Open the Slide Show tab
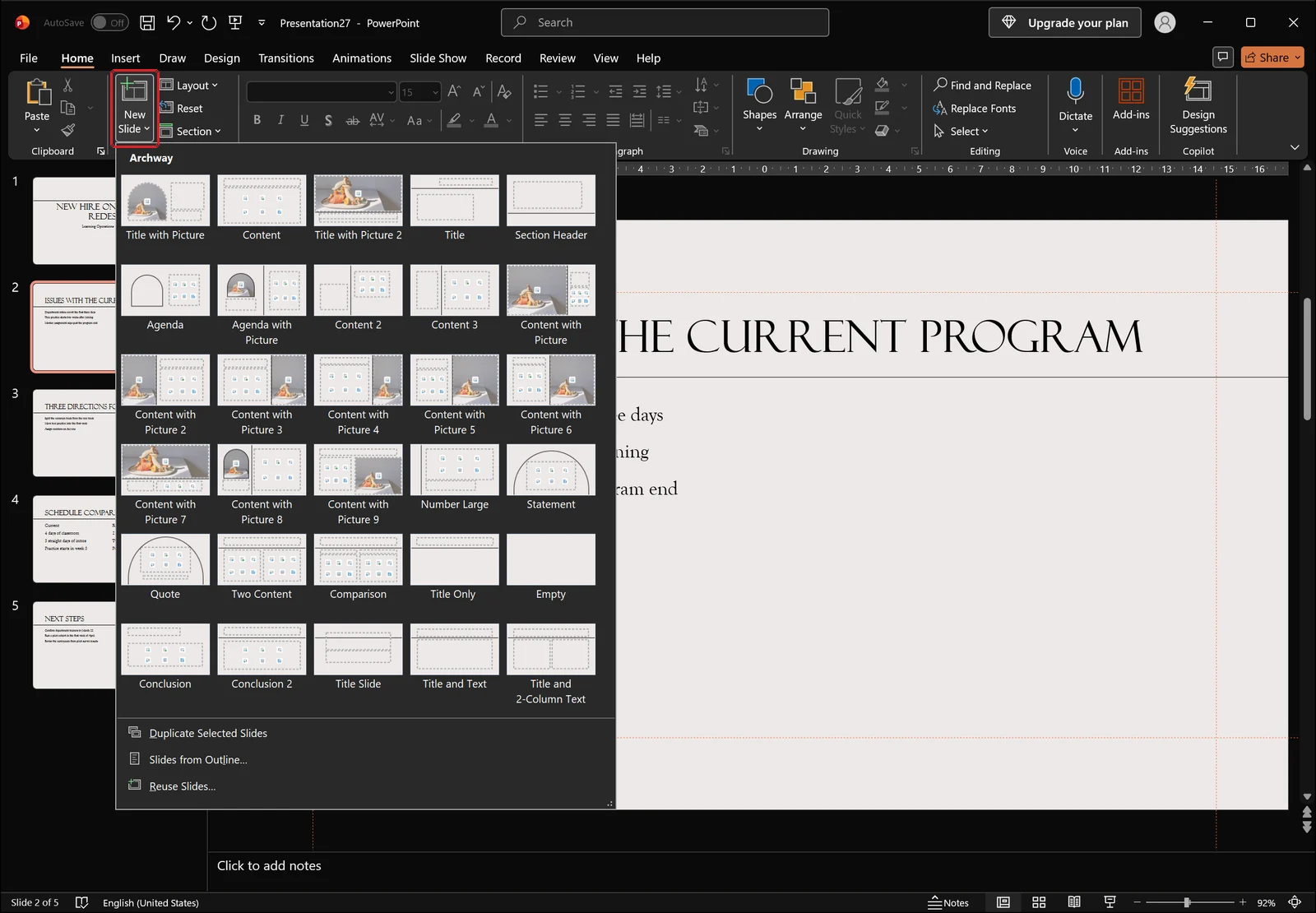 pos(438,58)
